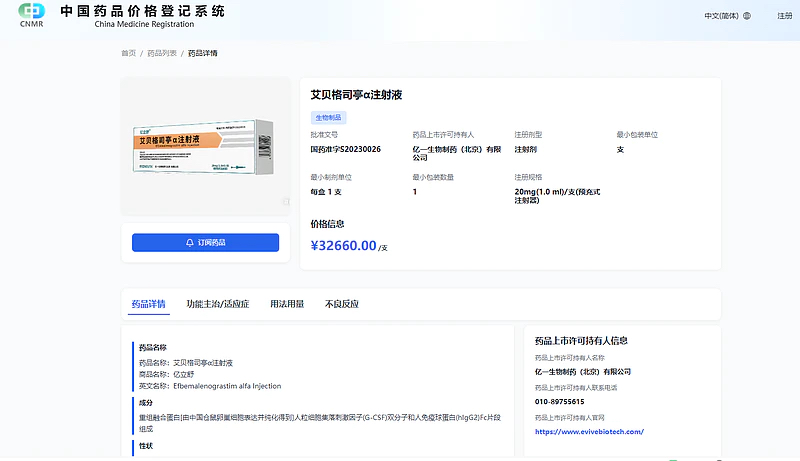This screenshot has width=800, height=461.
Task: Switch to 用法用量 tab
Action: click(x=287, y=304)
